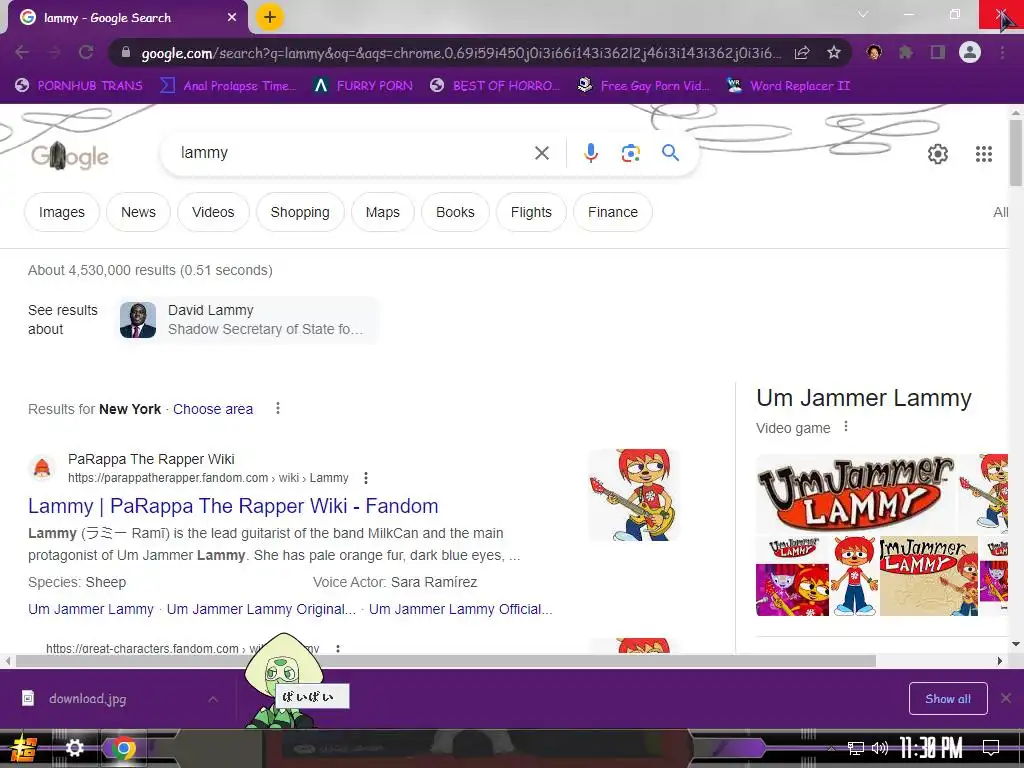Switch to the Finance filter
Image resolution: width=1024 pixels, height=768 pixels.
(x=613, y=212)
